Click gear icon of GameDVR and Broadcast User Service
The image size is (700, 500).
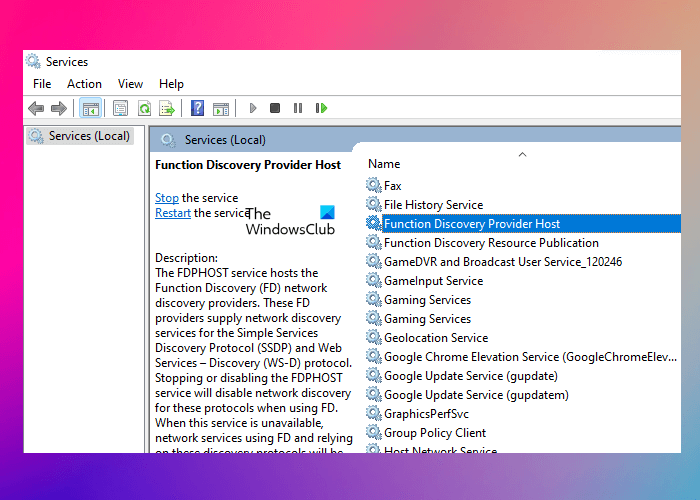tap(373, 262)
